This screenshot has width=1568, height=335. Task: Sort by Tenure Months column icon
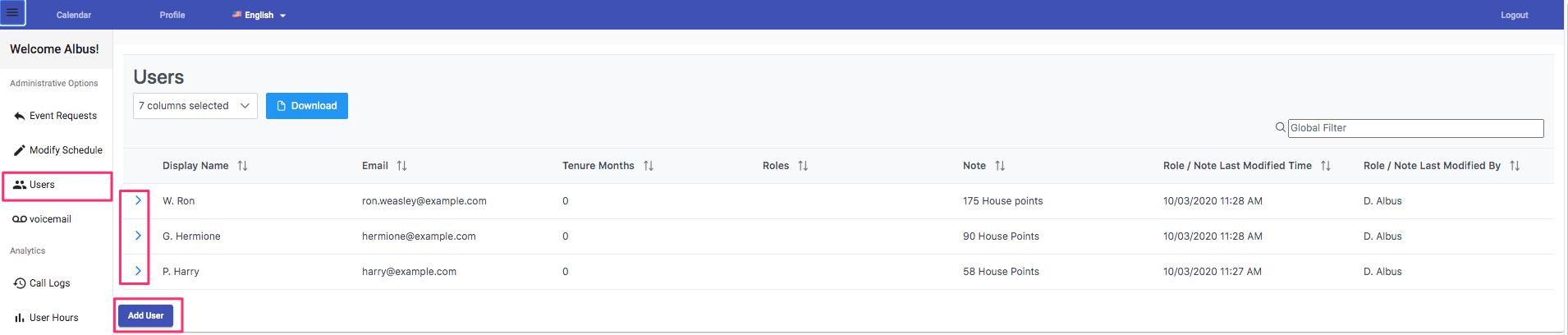click(x=649, y=166)
